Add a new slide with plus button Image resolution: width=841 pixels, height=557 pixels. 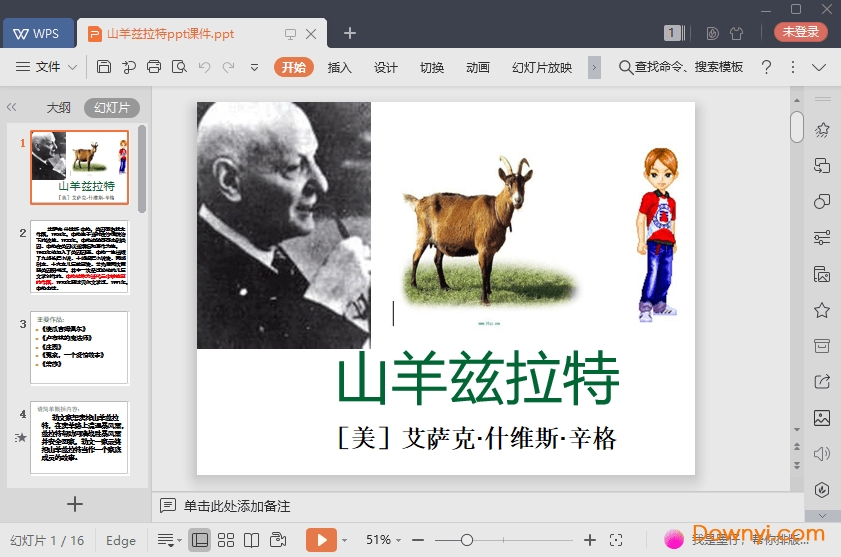coord(75,504)
